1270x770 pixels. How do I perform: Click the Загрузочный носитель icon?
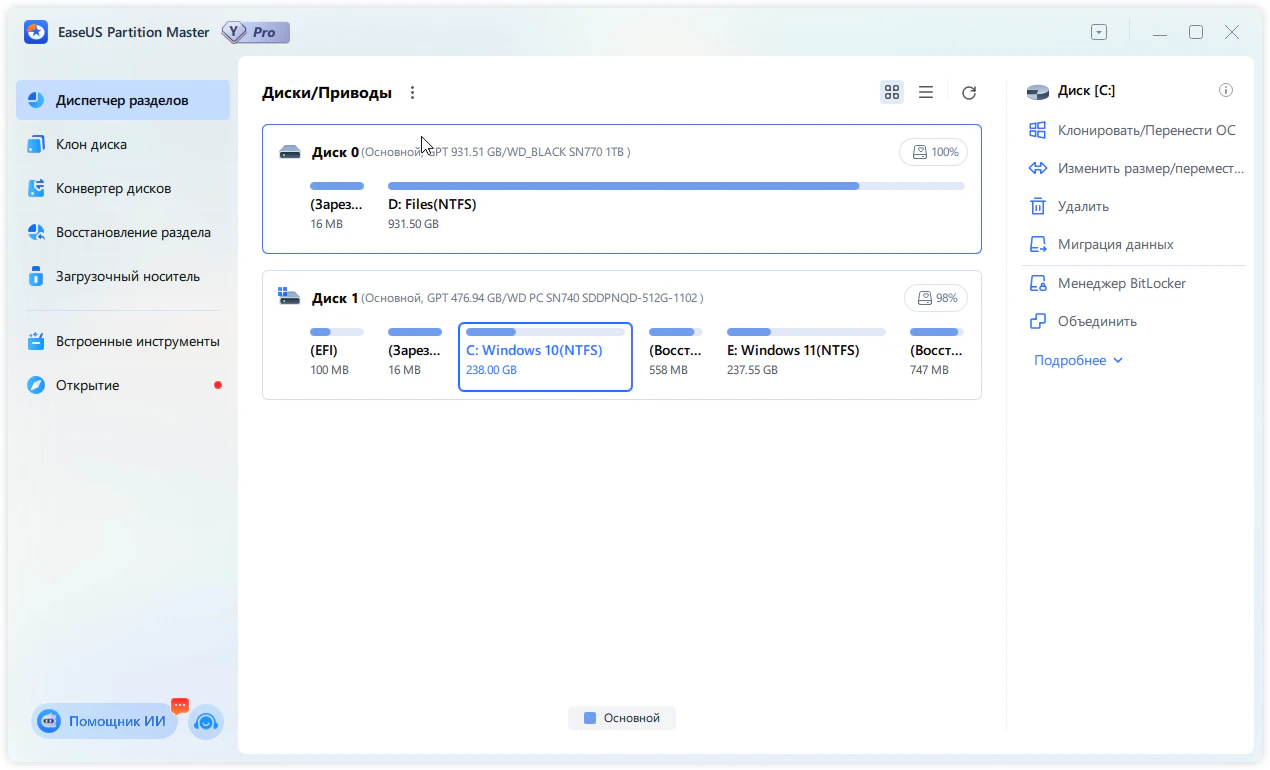click(37, 277)
